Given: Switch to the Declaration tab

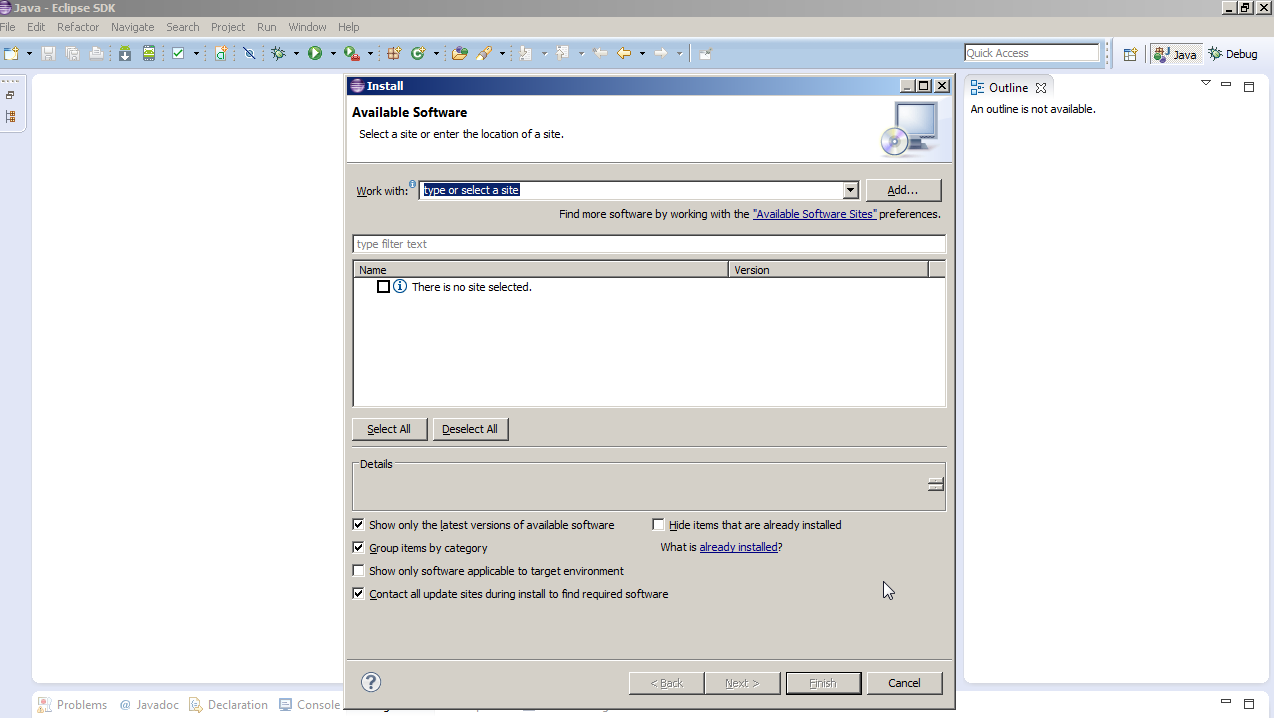Looking at the screenshot, I should pyautogui.click(x=228, y=705).
